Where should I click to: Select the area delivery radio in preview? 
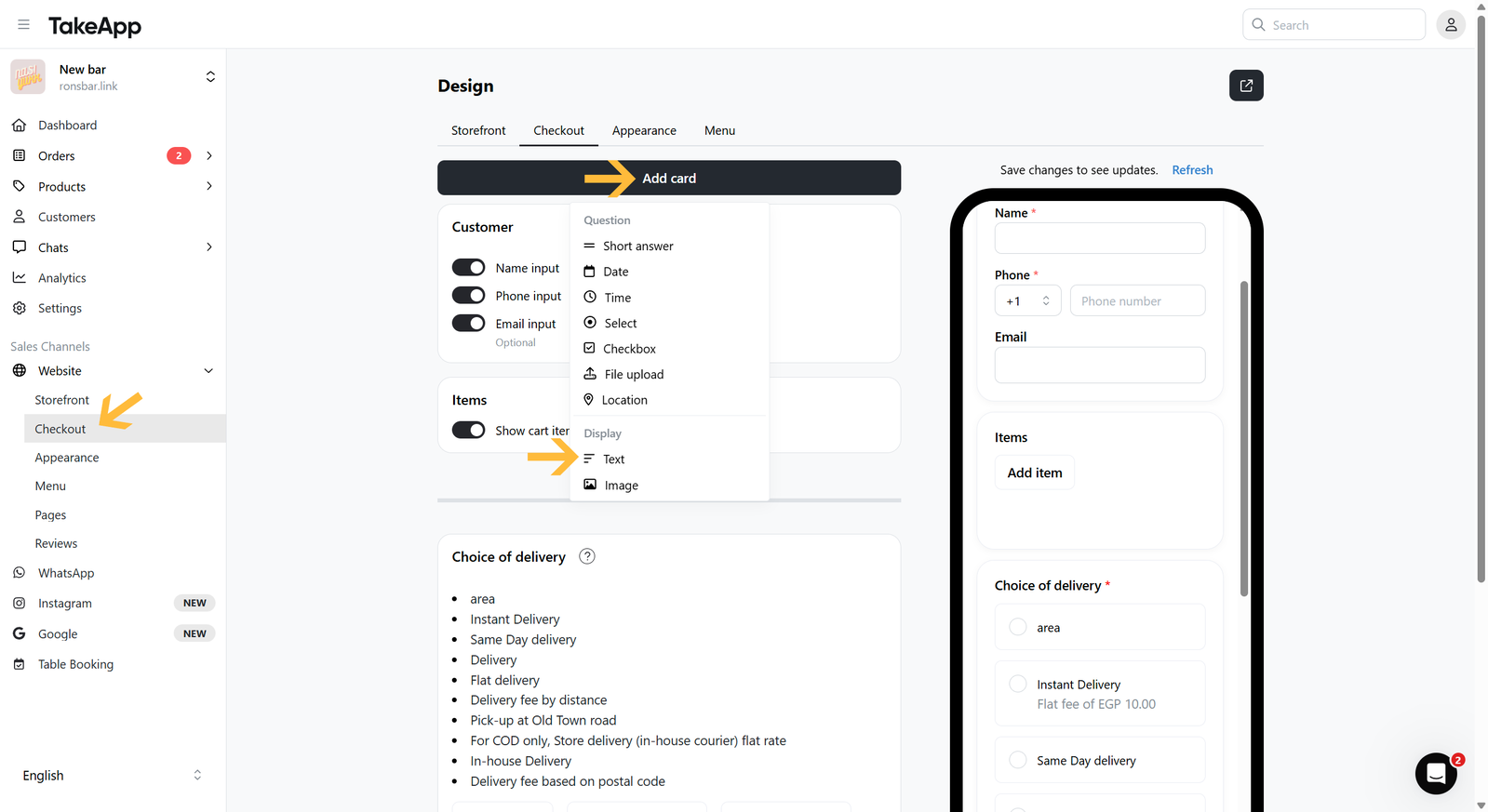click(1018, 627)
